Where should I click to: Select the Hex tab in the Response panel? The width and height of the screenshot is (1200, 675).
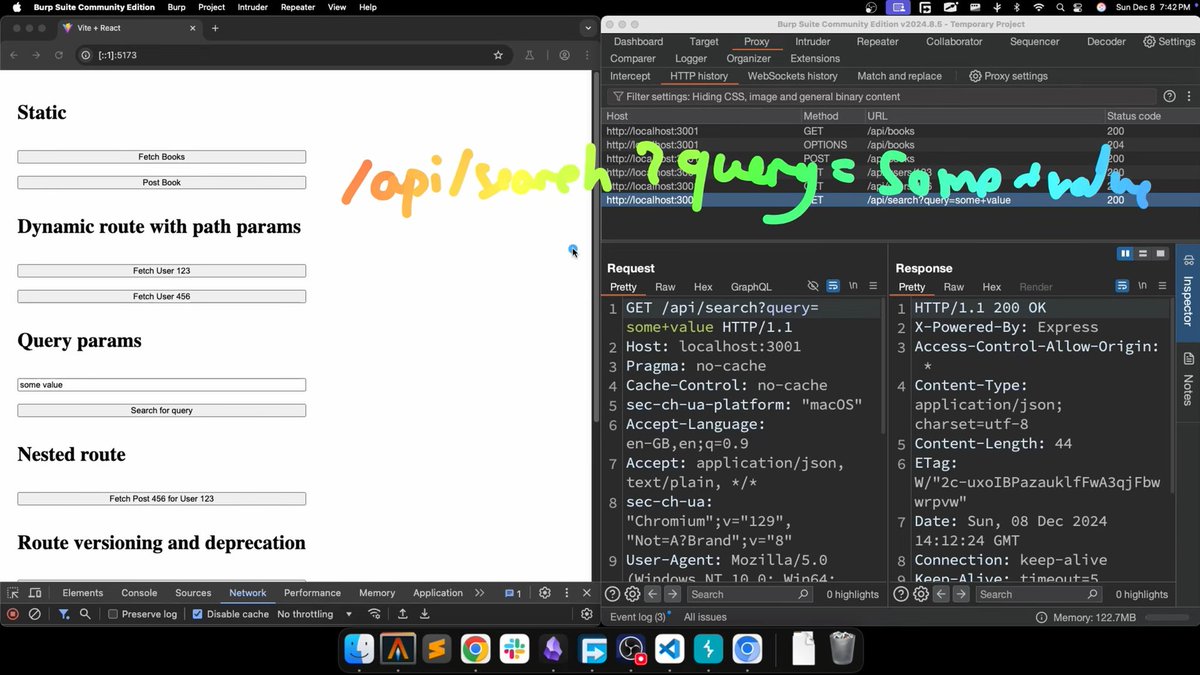tap(991, 287)
